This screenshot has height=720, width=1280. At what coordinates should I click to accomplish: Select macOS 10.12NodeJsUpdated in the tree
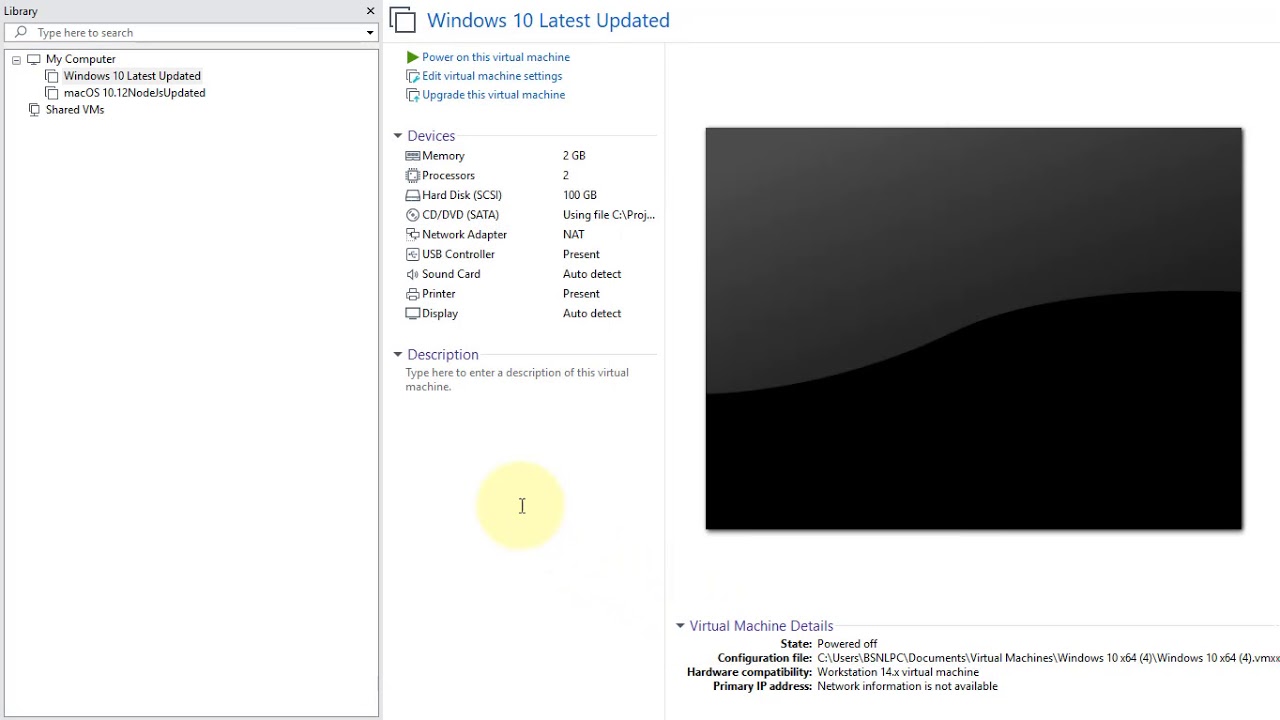tap(134, 93)
